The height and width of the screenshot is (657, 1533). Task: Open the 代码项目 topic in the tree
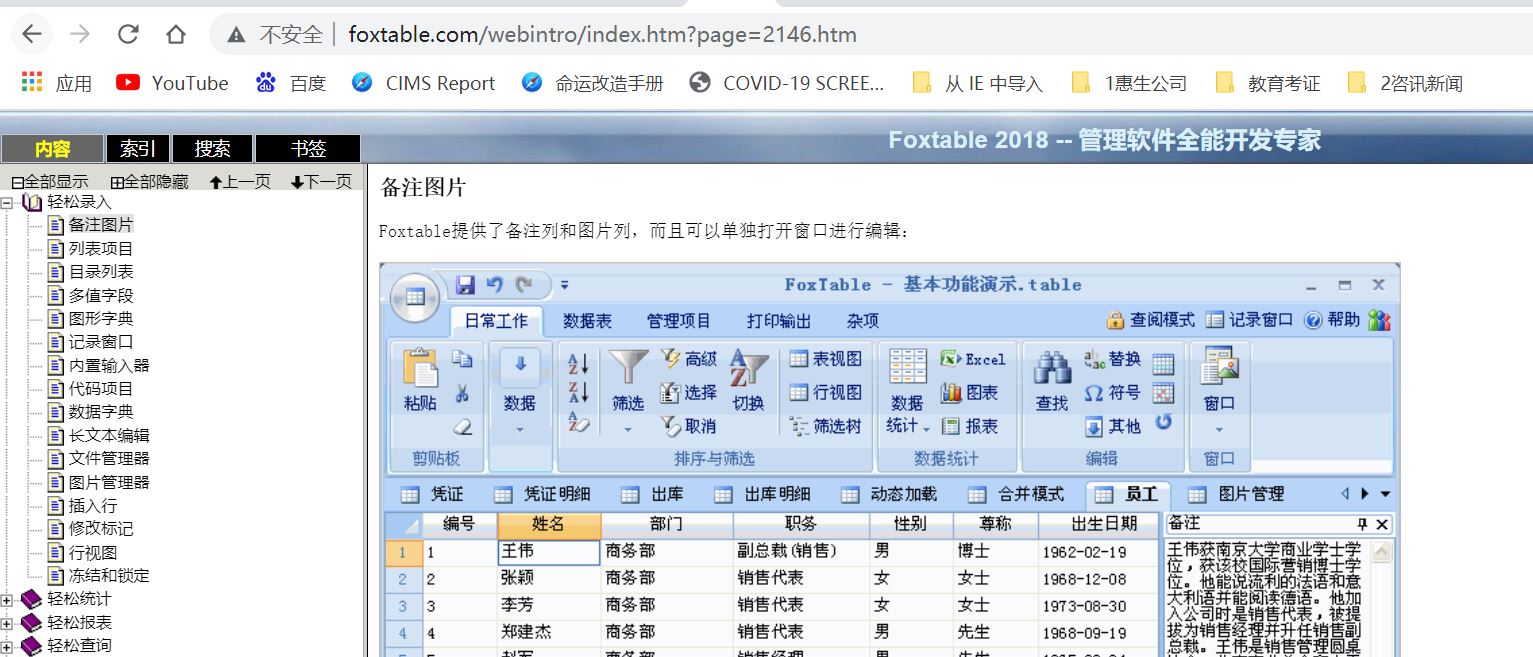[x=100, y=389]
